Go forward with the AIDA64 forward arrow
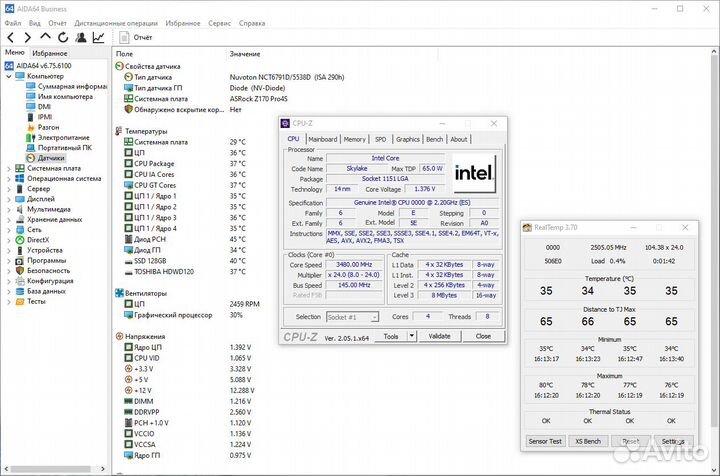 click(x=28, y=38)
